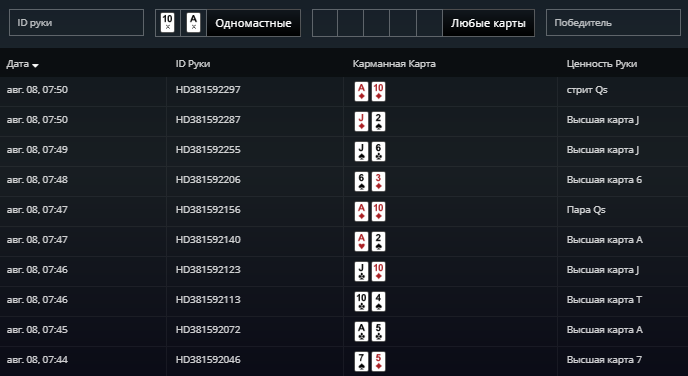Click 6 of spades in HD381592206 row
Viewport: 688px width, 376px height.
(362, 182)
